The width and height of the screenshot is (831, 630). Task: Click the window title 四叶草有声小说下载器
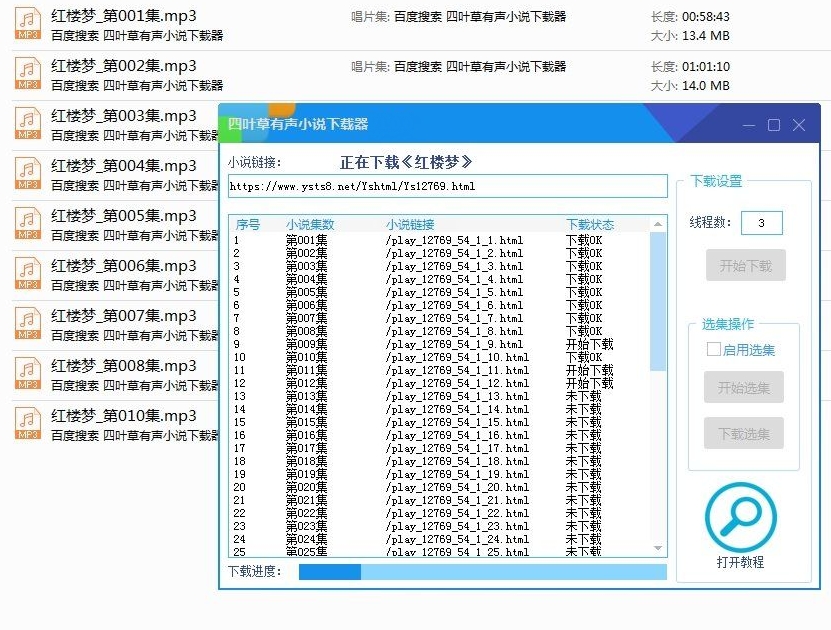[298, 124]
